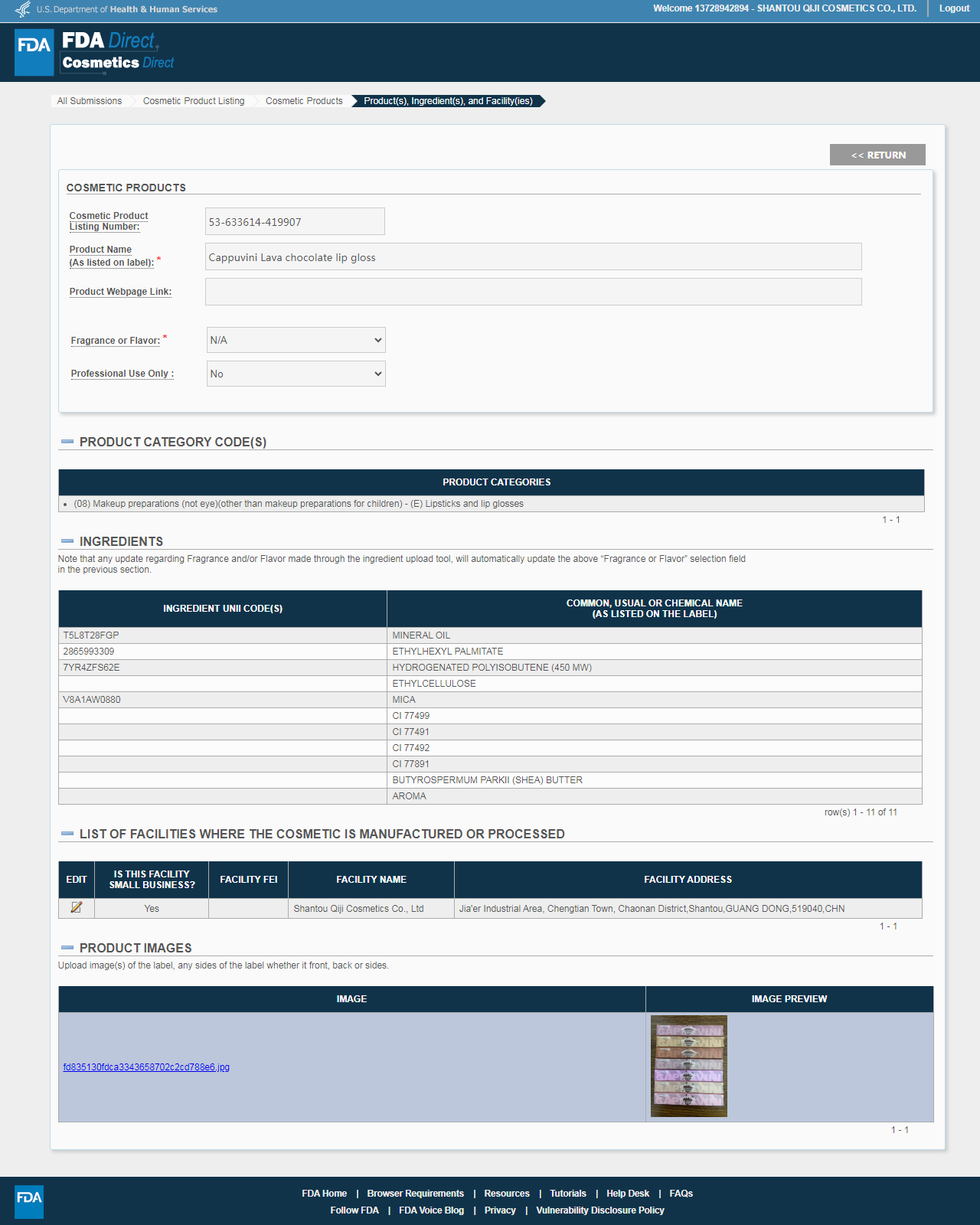980x1225 pixels.
Task: Open the Tutorials footer link
Action: point(567,1194)
